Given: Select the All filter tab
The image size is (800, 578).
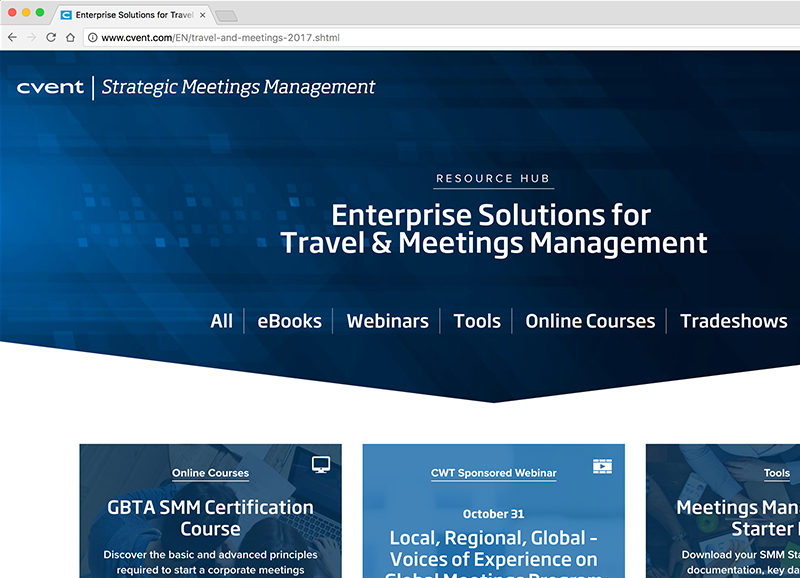Looking at the screenshot, I should click(221, 321).
